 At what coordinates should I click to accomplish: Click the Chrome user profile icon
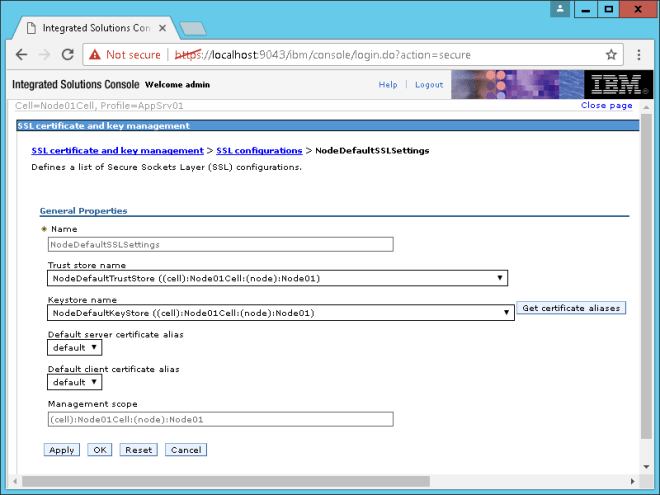[x=562, y=9]
